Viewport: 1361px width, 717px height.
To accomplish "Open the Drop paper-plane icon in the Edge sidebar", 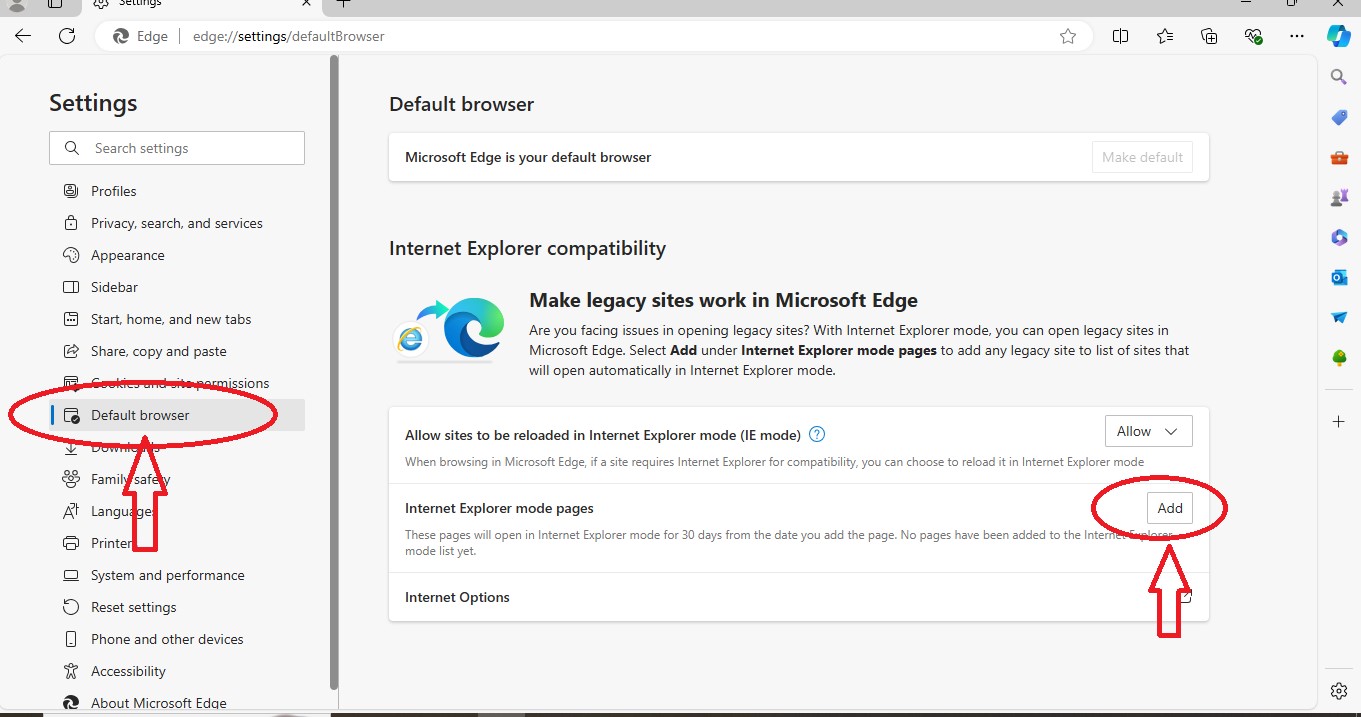I will (x=1339, y=317).
